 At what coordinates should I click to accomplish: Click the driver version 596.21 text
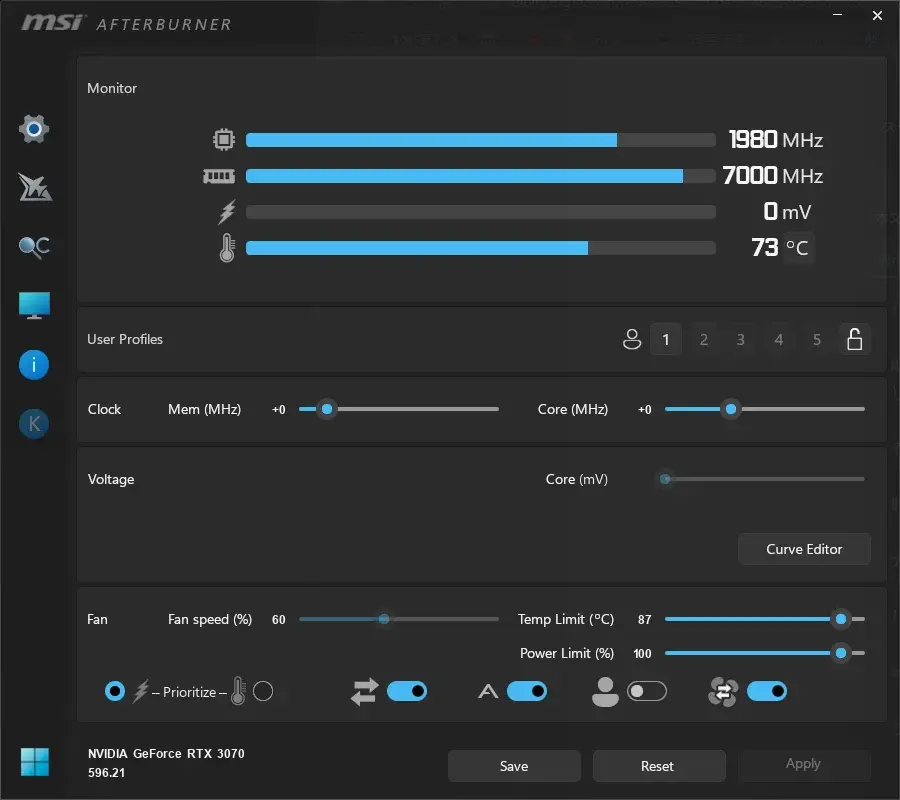tap(106, 773)
